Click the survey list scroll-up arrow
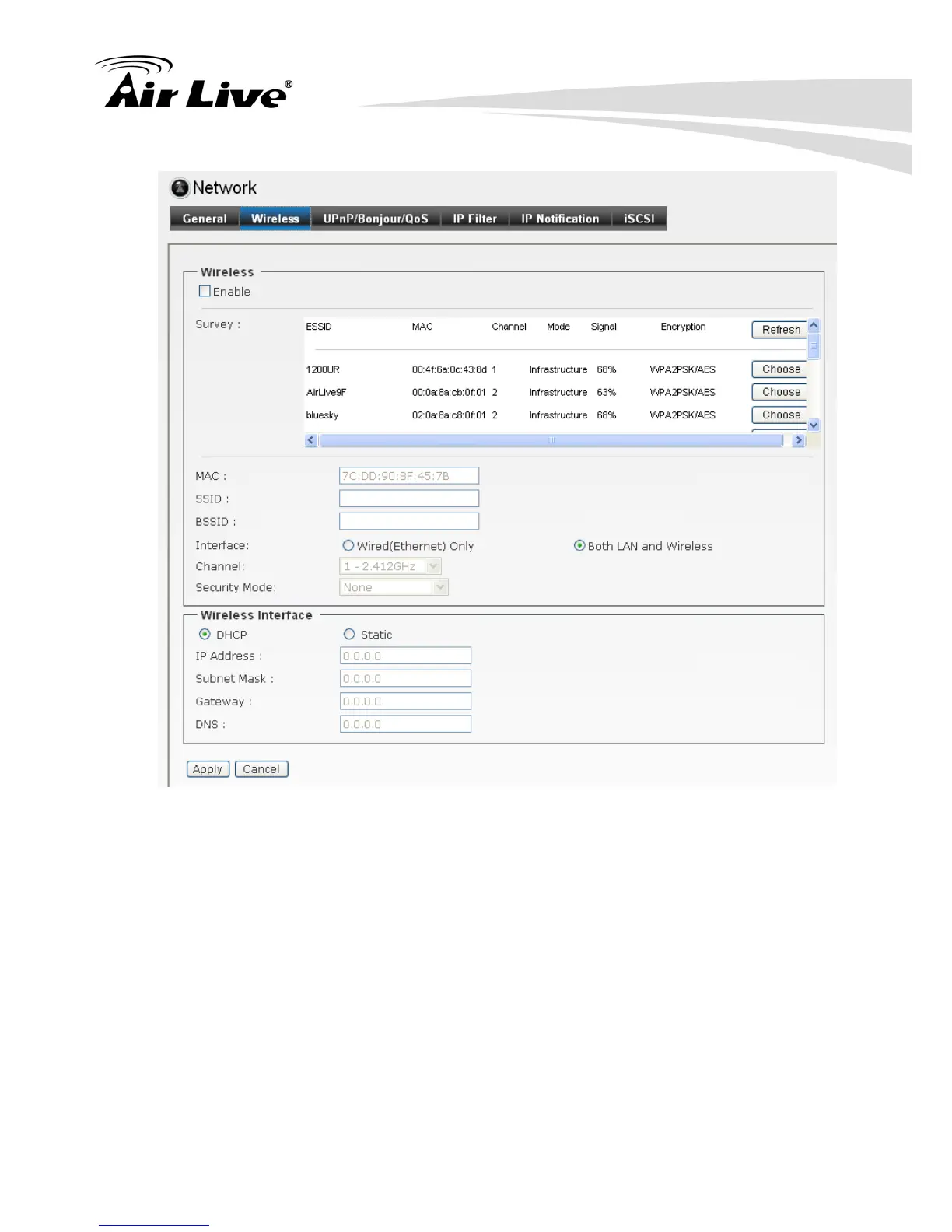The width and height of the screenshot is (952, 1232). click(814, 325)
